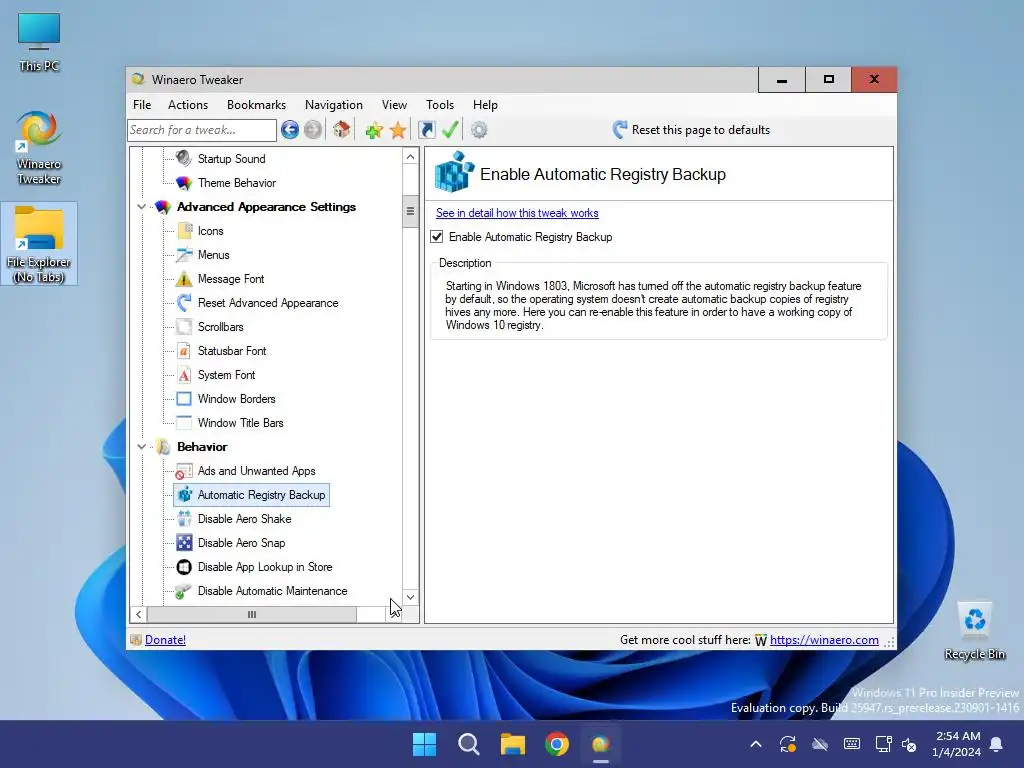Open the View menu
1024x768 pixels.
(x=394, y=104)
